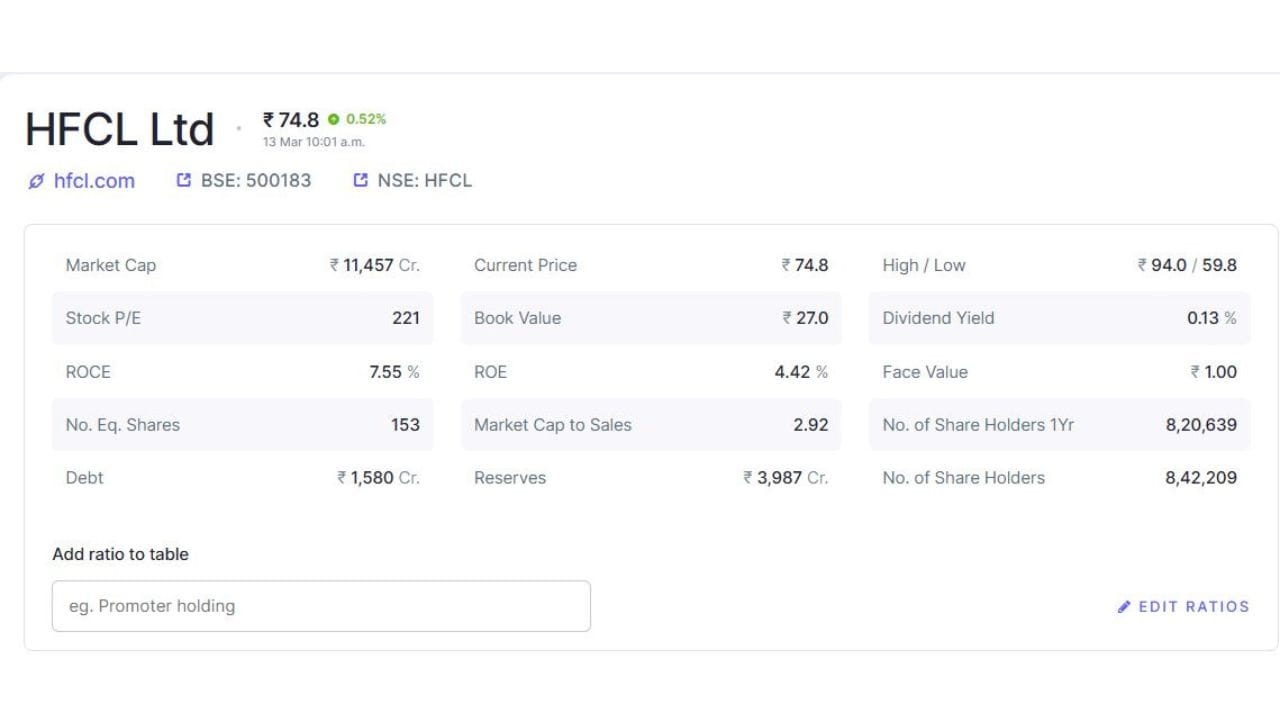Click the 0.52% price change percentage

click(x=366, y=119)
